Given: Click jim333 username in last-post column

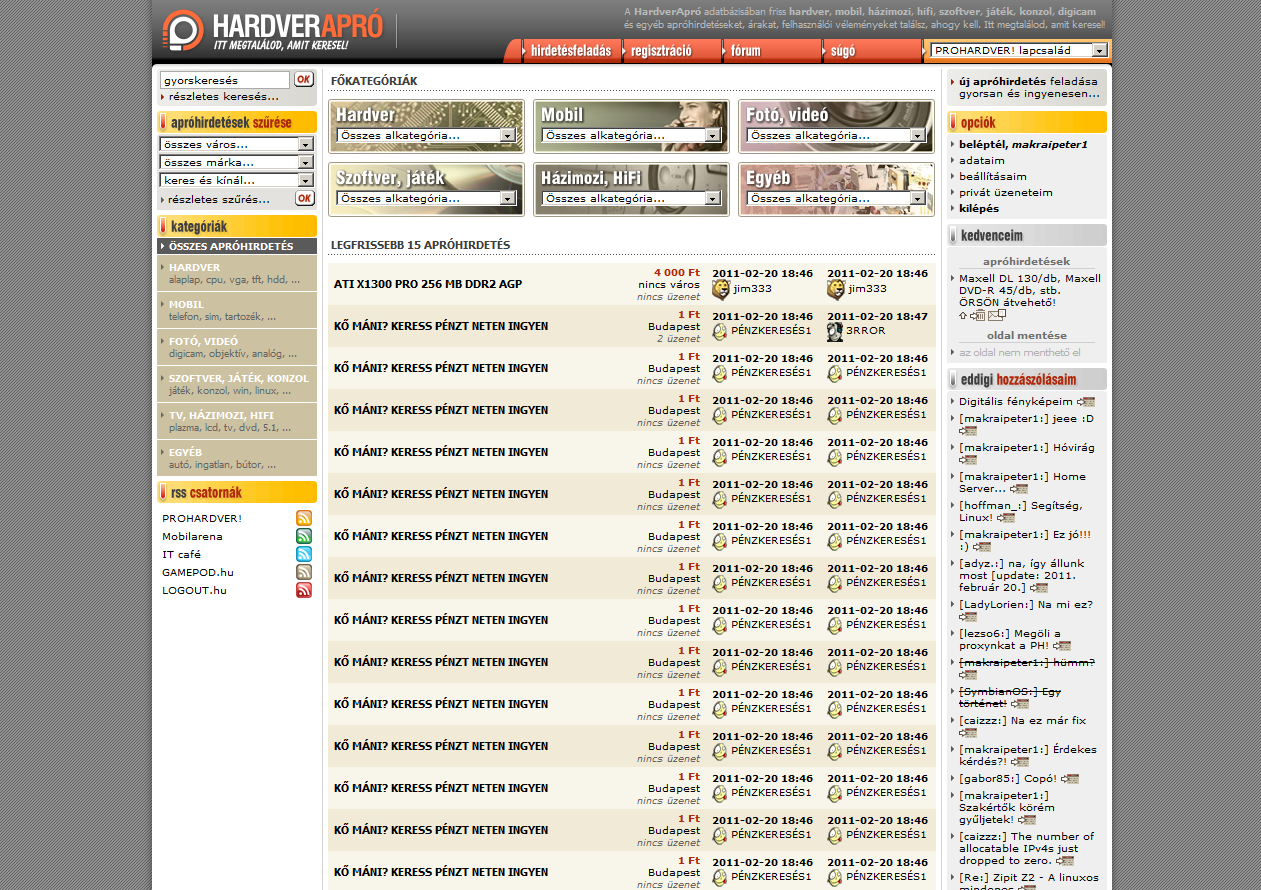Looking at the screenshot, I should (x=867, y=288).
